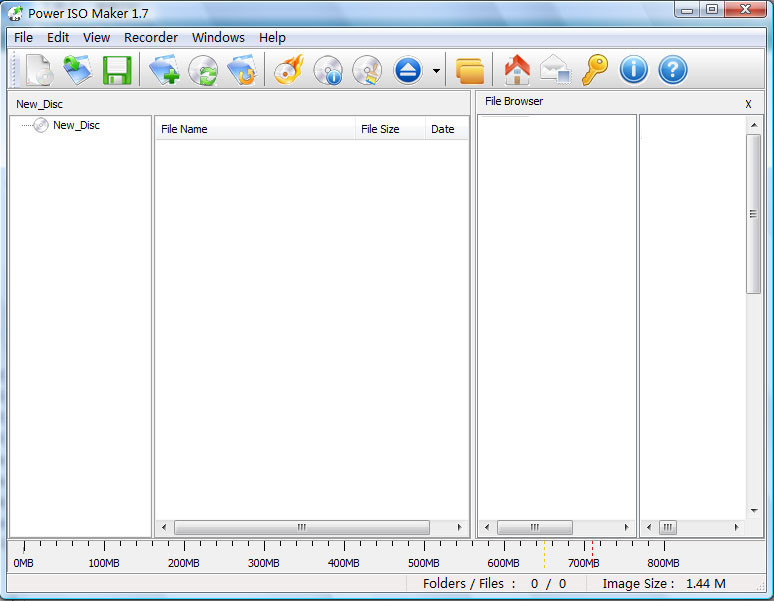Open the dropdown arrow beside the Eject icon
The image size is (774, 601).
[436, 71]
